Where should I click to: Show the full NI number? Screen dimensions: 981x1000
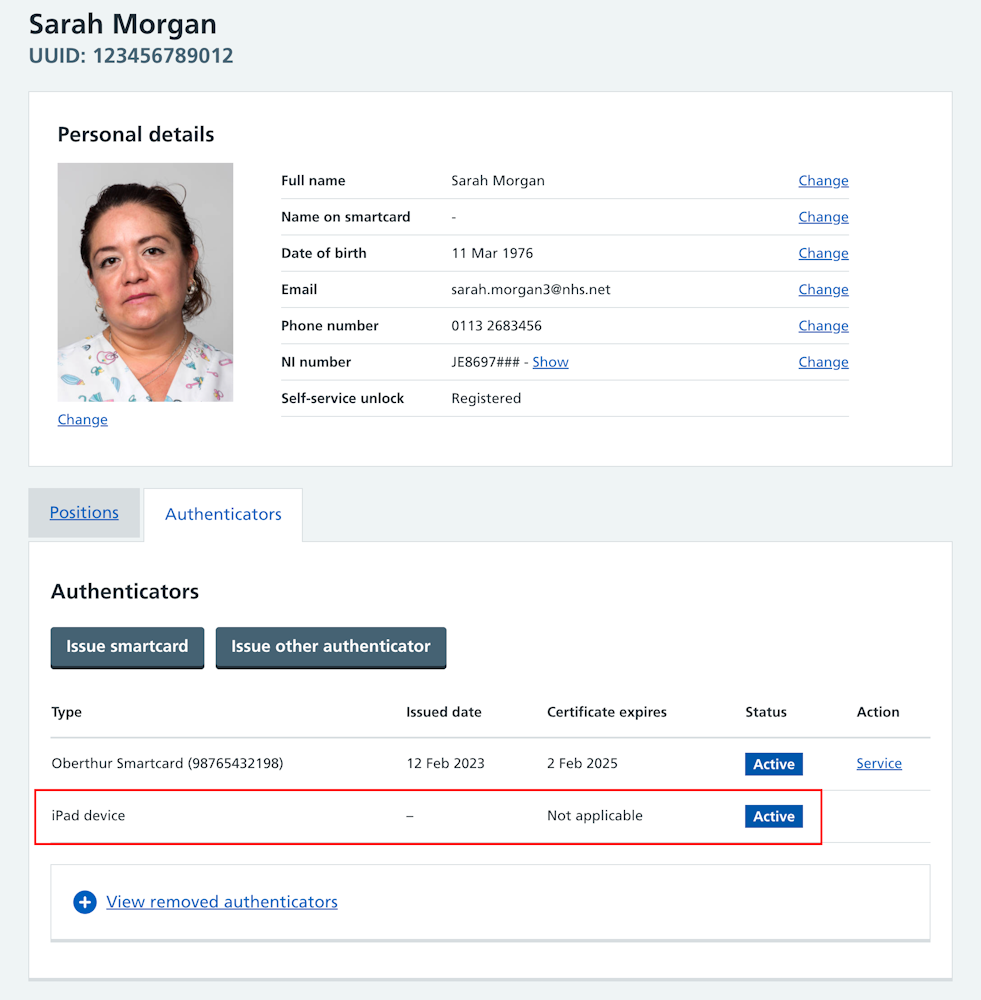coord(550,362)
